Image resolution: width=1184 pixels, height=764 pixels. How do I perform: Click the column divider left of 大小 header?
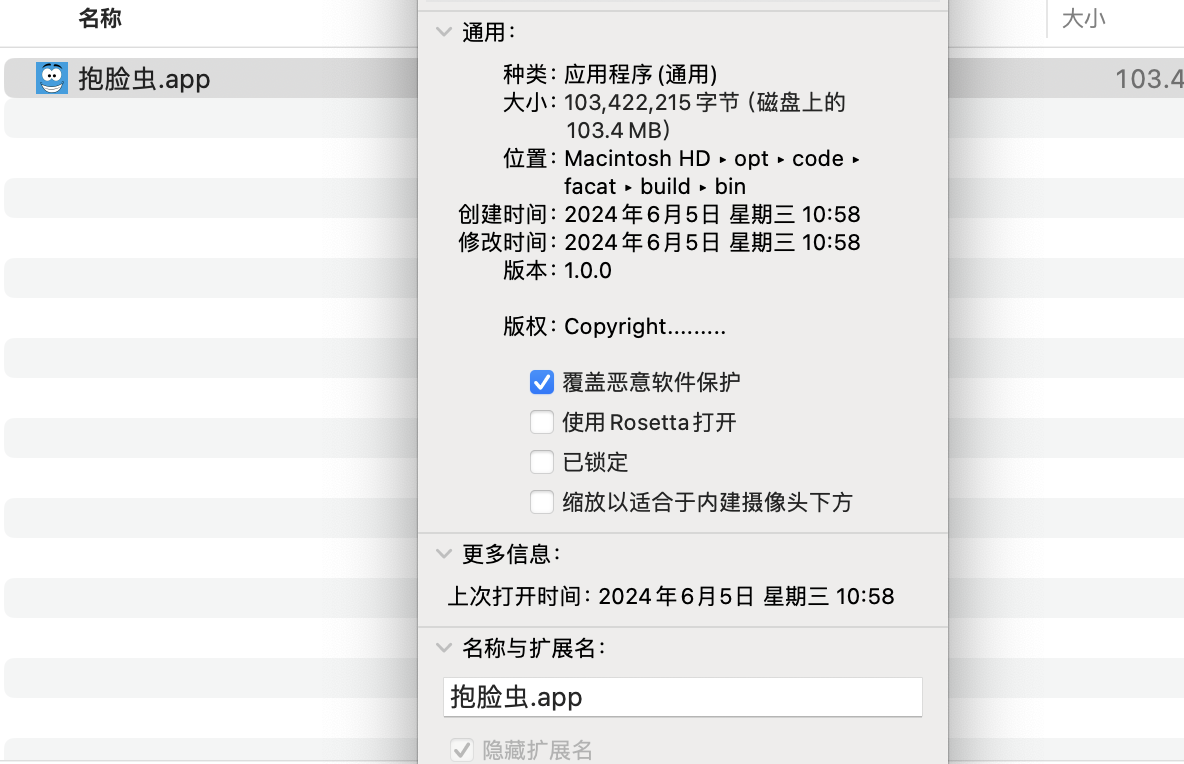[1047, 18]
